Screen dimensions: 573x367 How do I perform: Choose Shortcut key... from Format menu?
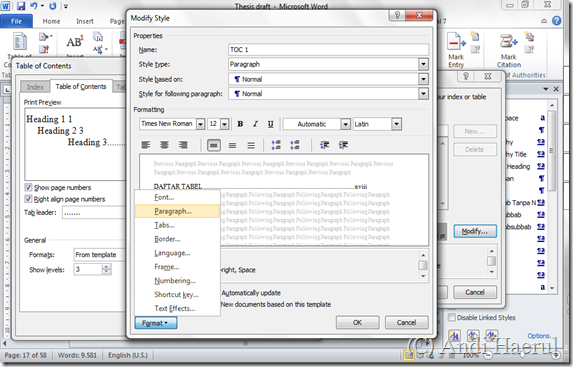tap(177, 295)
